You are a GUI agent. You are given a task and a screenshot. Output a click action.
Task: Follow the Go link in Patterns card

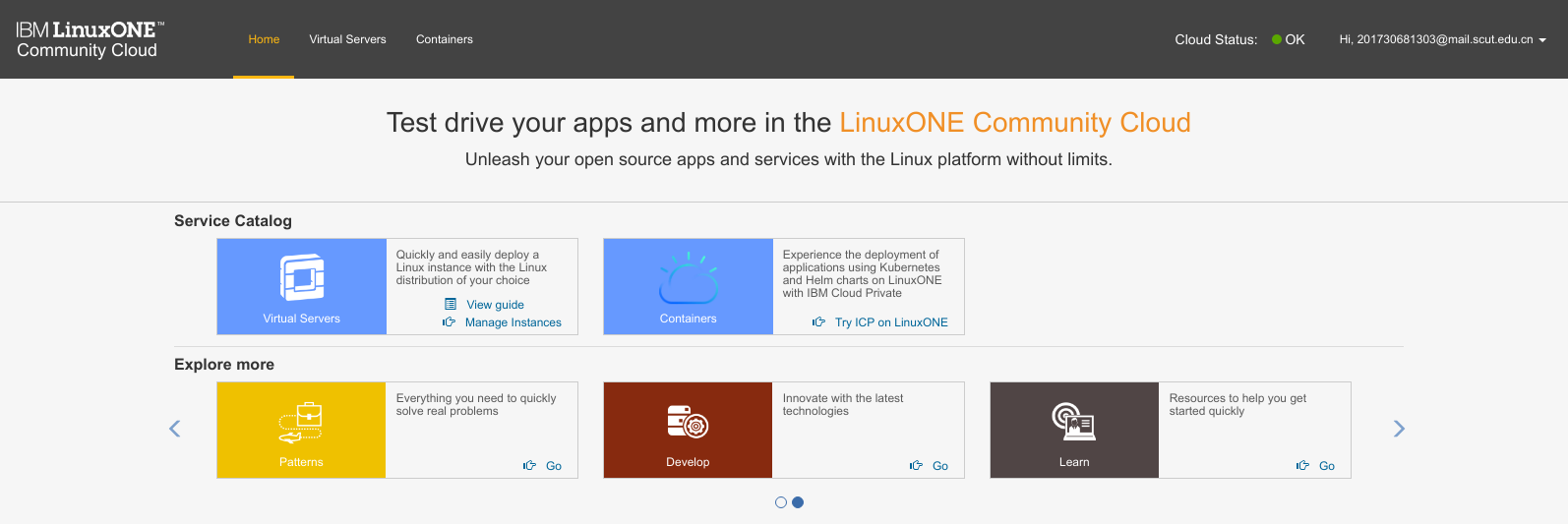pyautogui.click(x=554, y=466)
